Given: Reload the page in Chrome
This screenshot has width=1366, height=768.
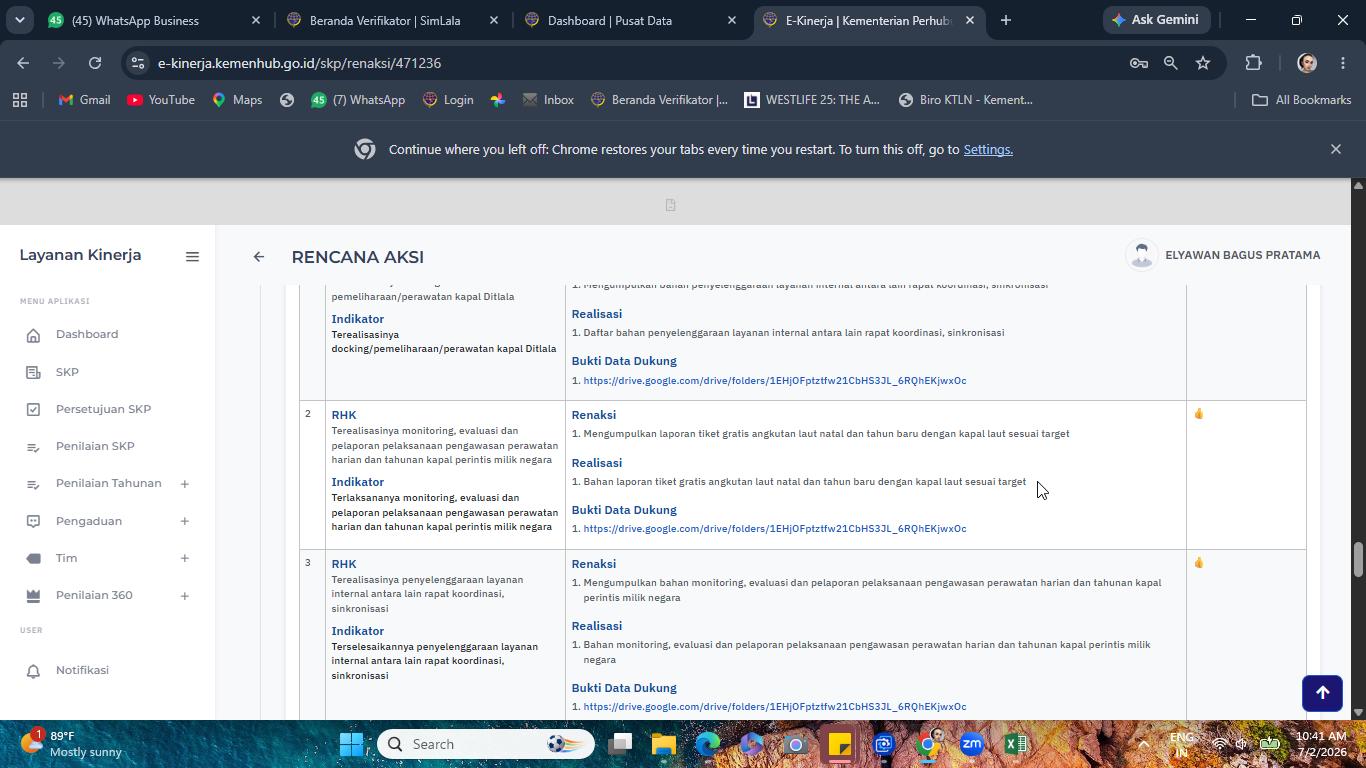Looking at the screenshot, I should [95, 63].
